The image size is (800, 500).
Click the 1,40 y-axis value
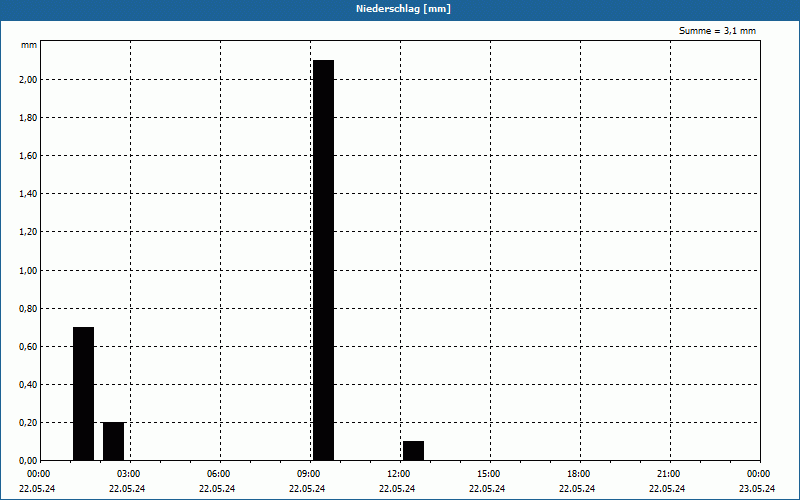point(28,194)
